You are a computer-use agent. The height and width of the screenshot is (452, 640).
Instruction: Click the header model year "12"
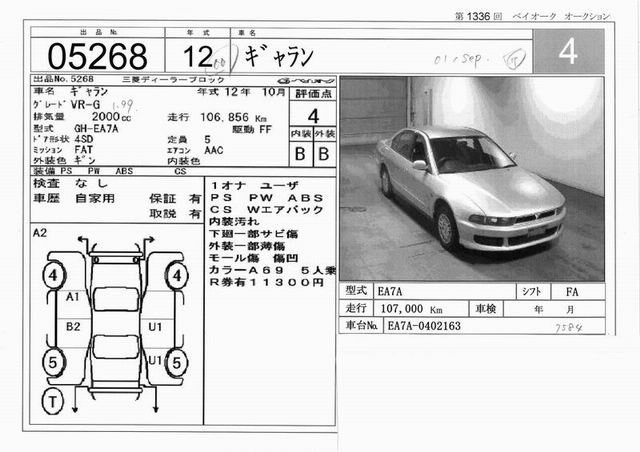[x=198, y=56]
